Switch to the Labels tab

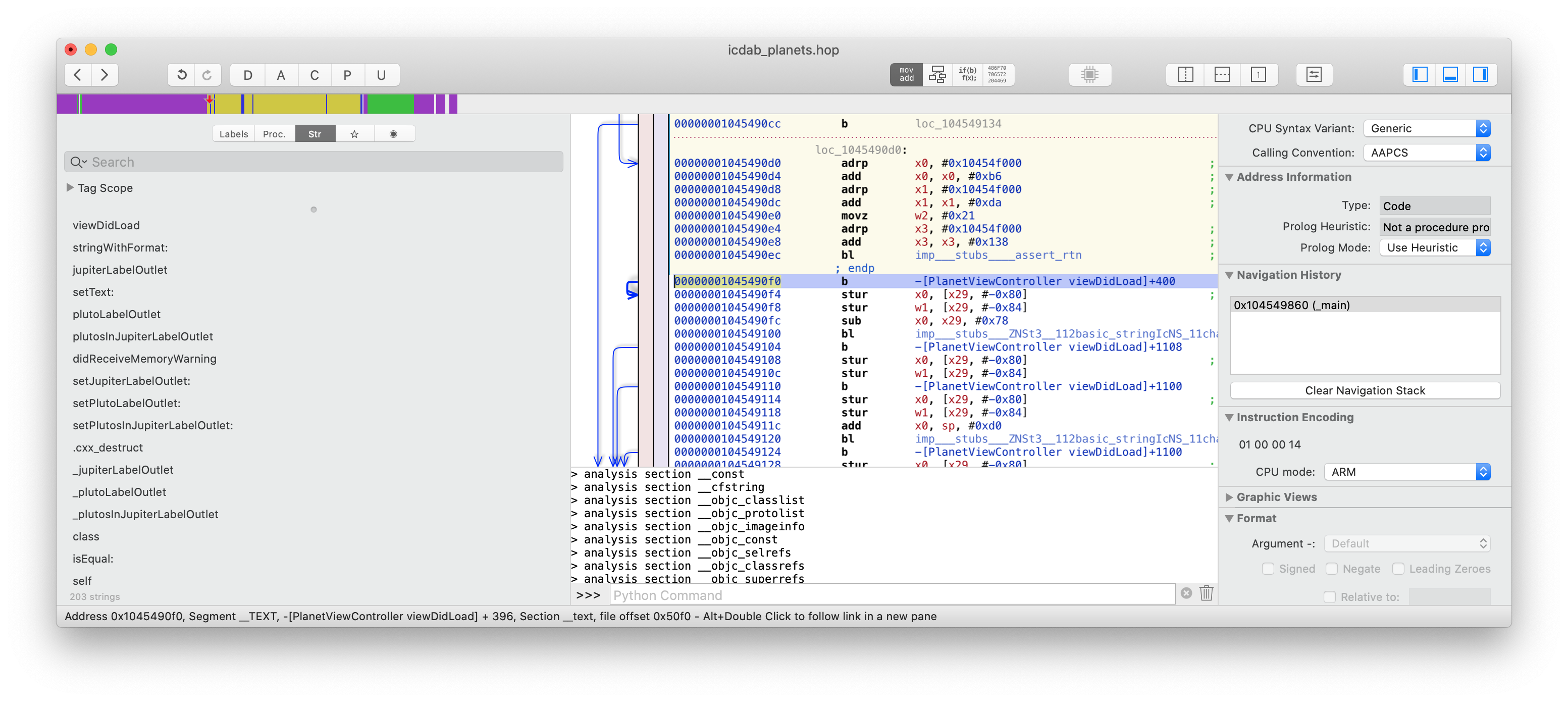click(234, 134)
